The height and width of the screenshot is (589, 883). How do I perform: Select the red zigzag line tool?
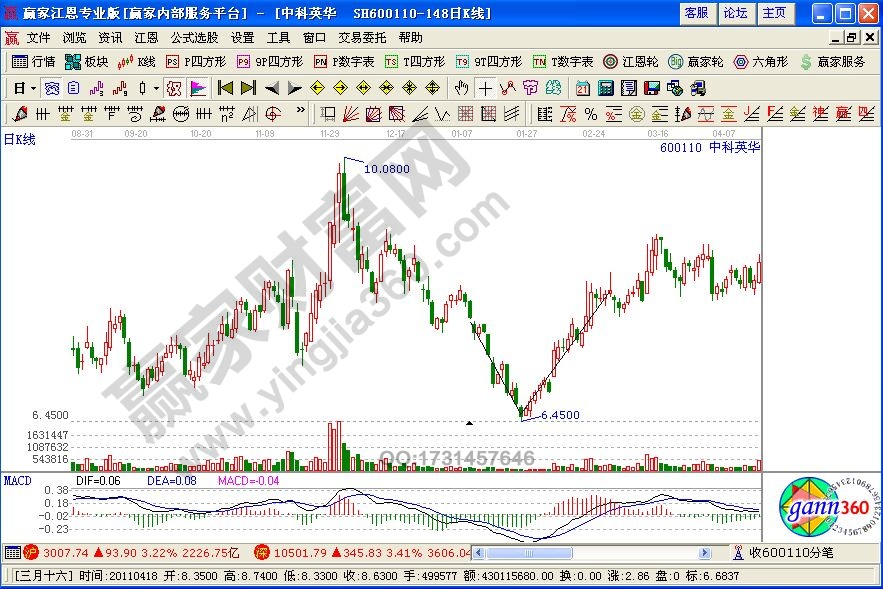point(508,88)
